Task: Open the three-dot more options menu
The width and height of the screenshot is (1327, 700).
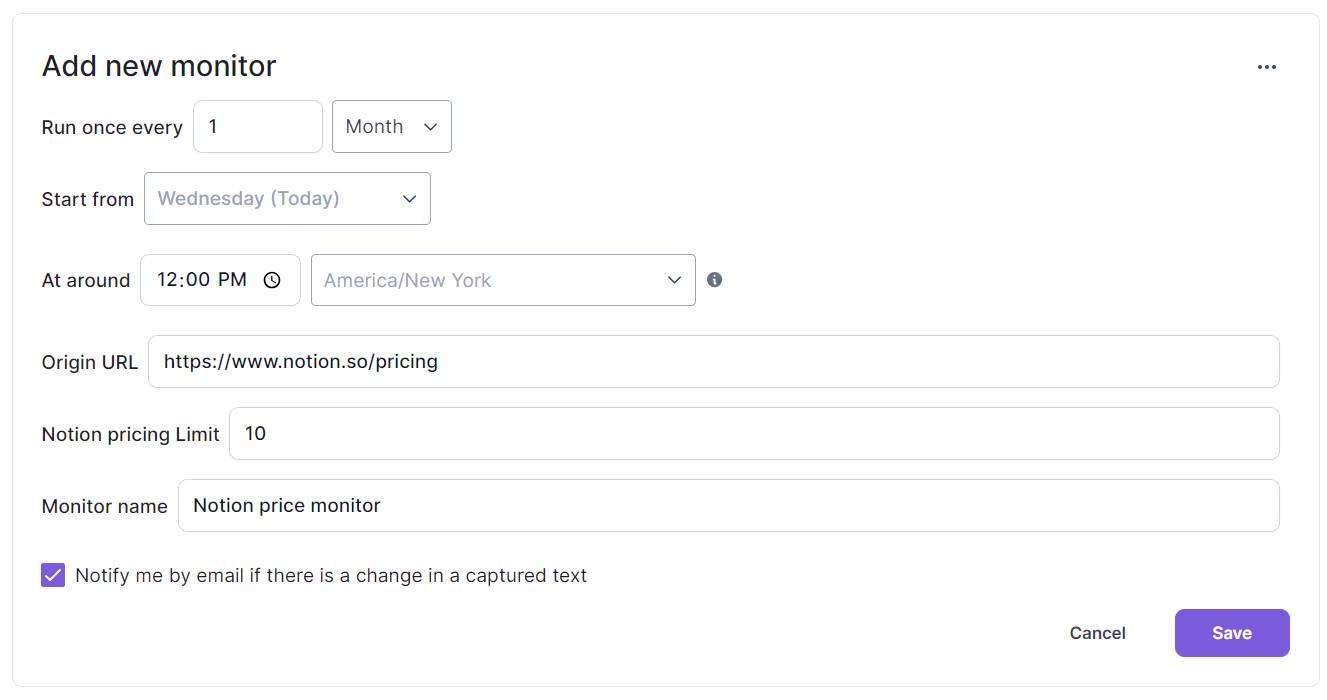Action: (1266, 67)
